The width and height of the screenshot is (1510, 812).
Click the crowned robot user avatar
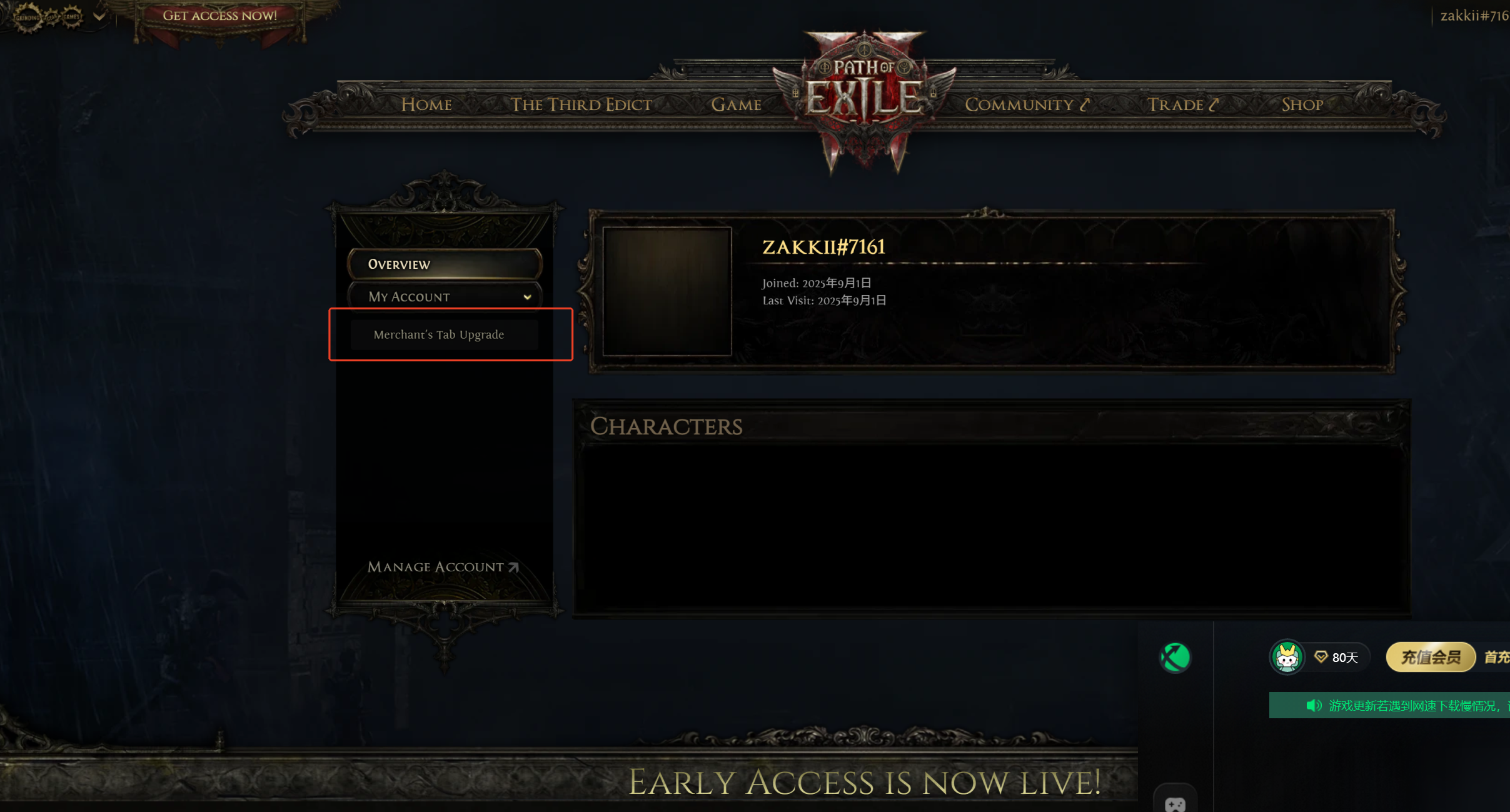pos(1287,658)
